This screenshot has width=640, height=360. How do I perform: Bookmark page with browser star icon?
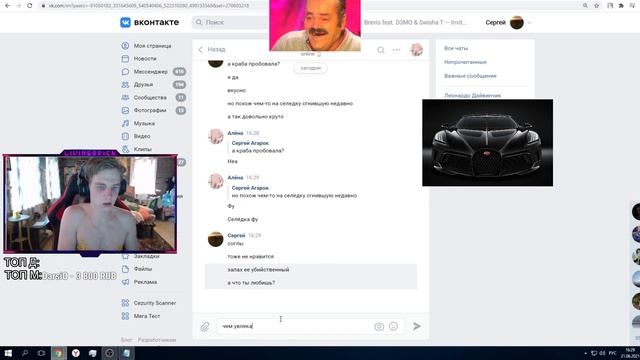(597, 6)
